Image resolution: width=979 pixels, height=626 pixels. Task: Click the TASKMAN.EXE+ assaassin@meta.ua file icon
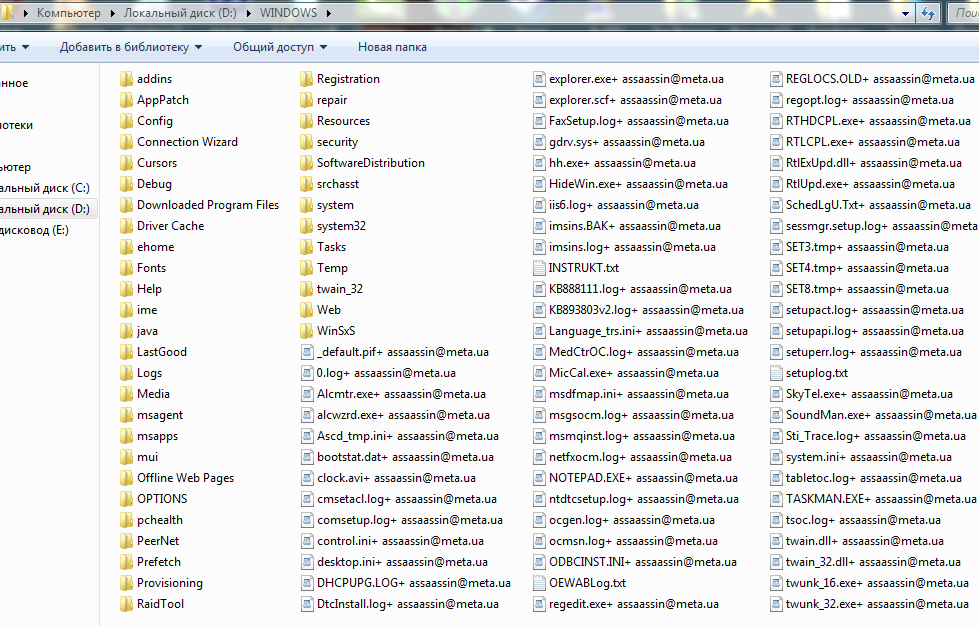pyautogui.click(x=776, y=499)
